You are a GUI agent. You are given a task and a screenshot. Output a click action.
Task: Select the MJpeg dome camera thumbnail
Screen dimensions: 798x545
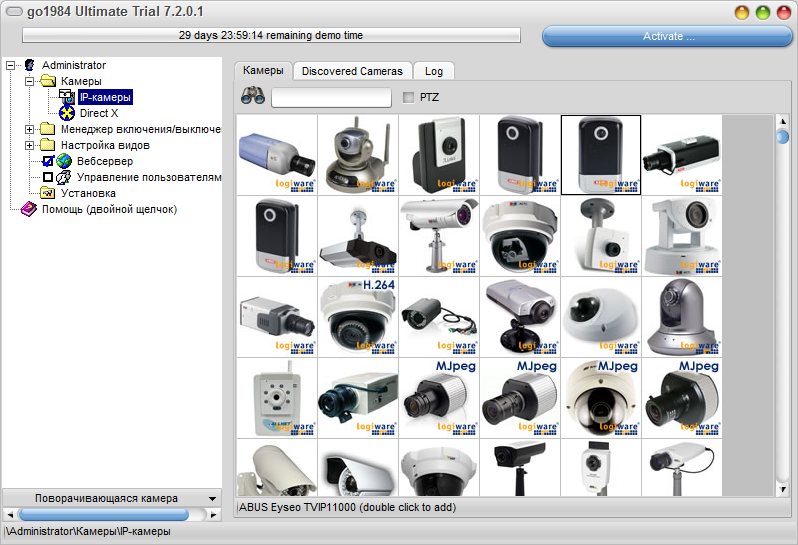click(x=601, y=398)
